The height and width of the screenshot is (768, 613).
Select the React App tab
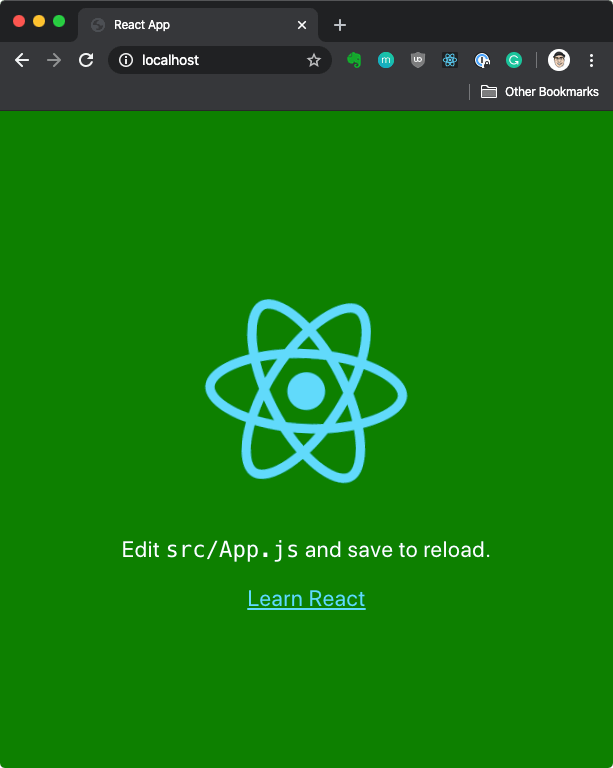click(190, 25)
